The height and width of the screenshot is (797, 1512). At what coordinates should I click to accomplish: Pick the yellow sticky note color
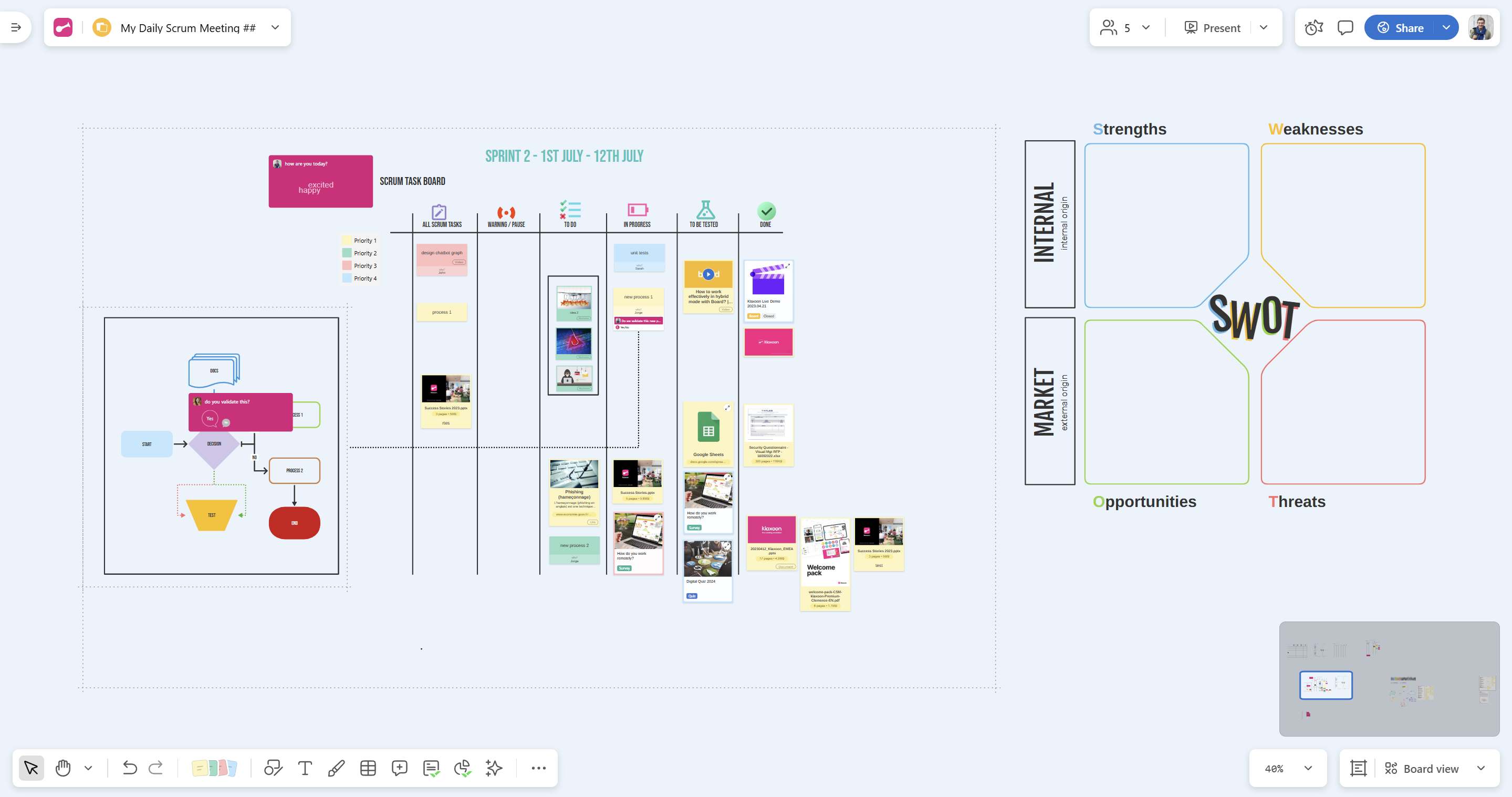[200, 768]
